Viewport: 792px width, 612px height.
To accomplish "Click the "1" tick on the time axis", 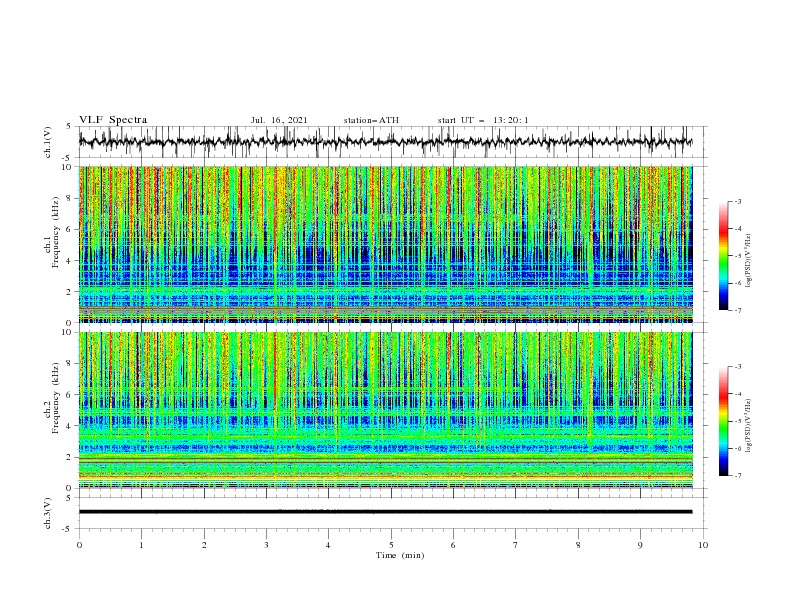I will [141, 545].
